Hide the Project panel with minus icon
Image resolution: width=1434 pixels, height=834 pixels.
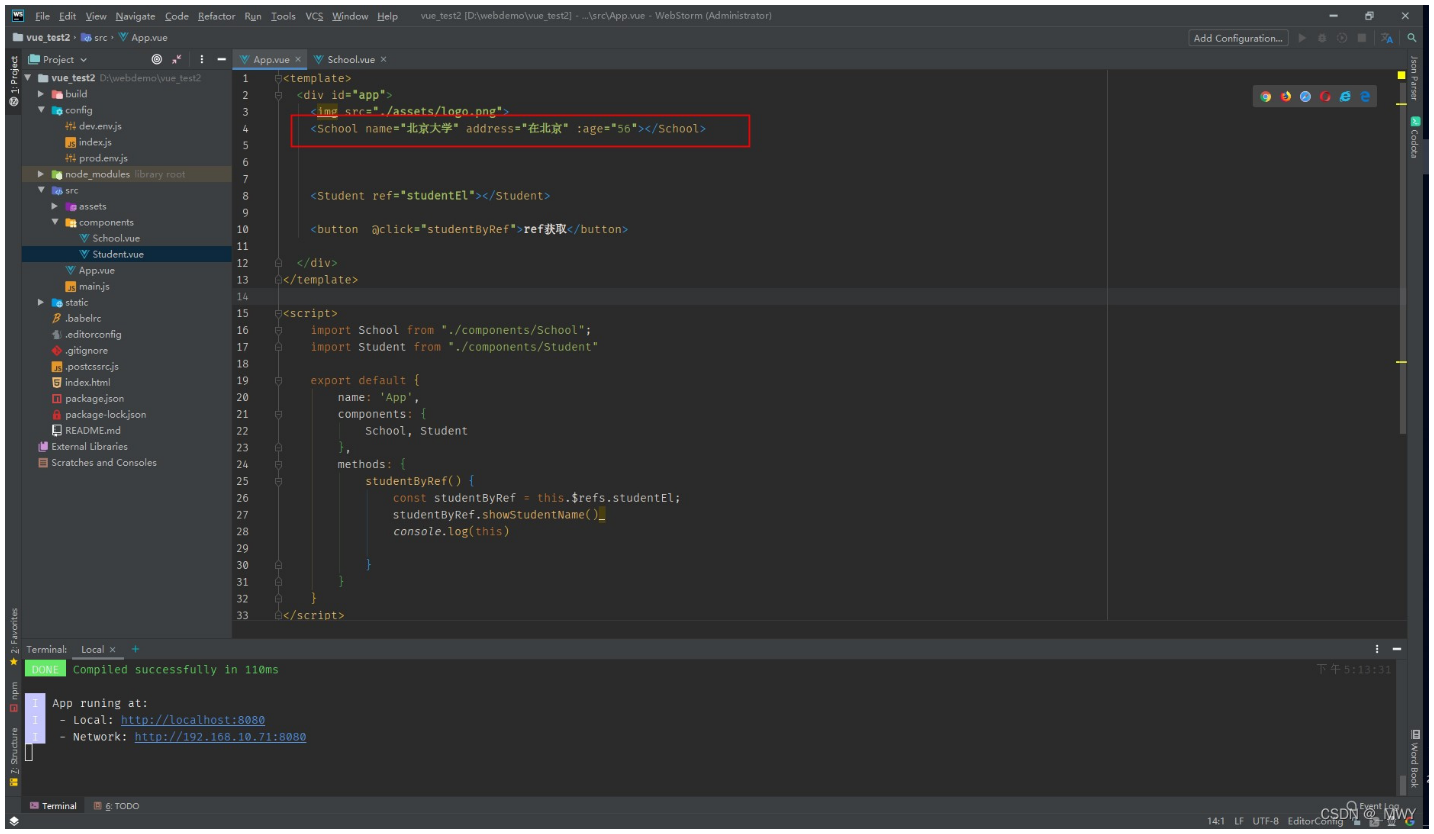coord(221,59)
